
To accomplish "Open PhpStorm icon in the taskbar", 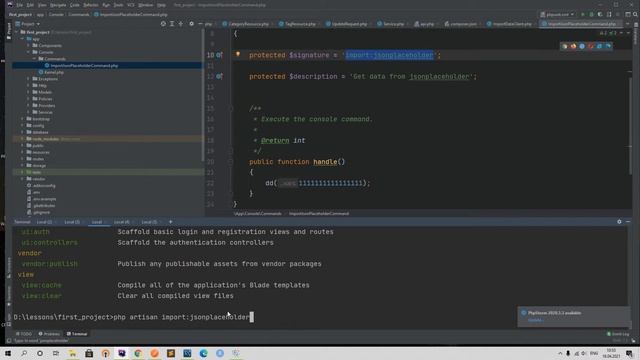I will 122,353.
